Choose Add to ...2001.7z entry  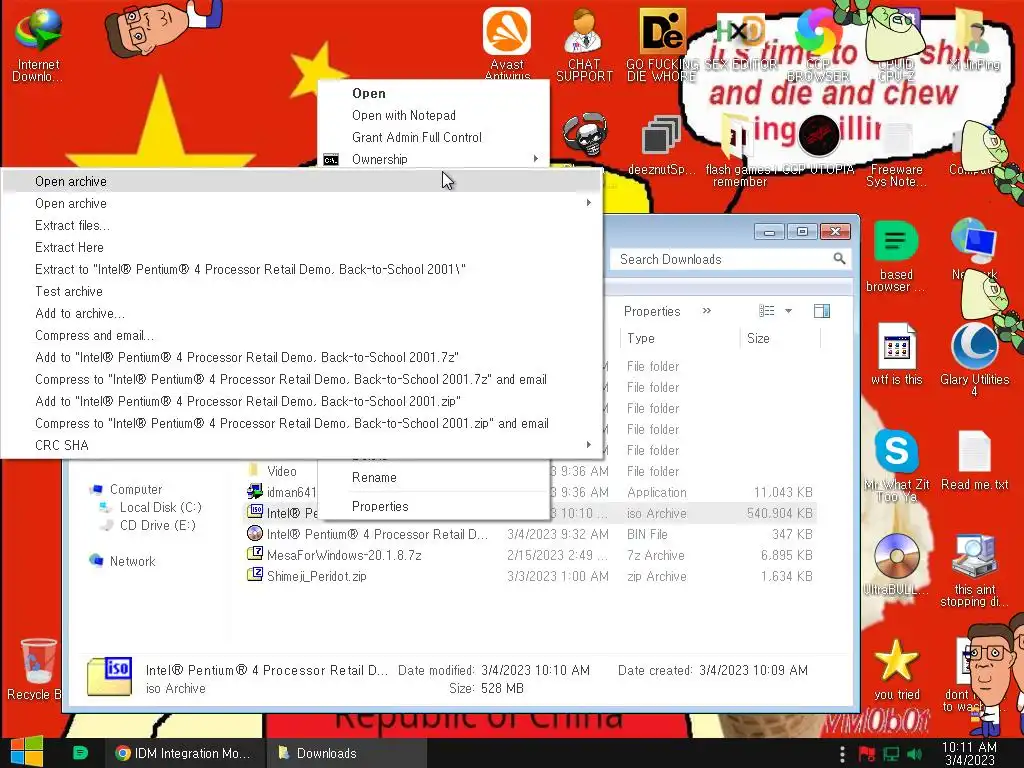[x=302, y=357]
